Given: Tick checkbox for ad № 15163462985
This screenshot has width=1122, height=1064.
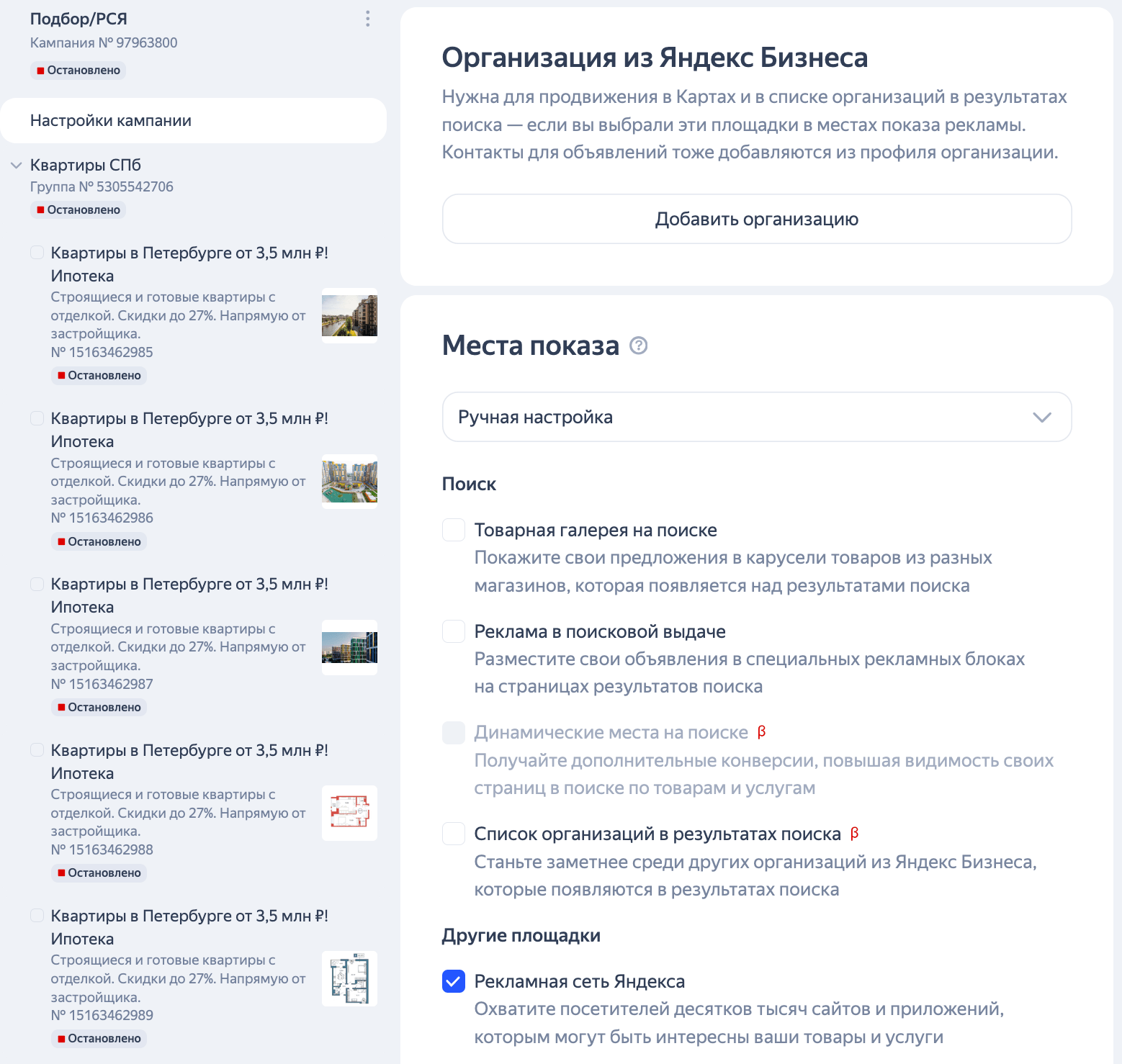Looking at the screenshot, I should click(x=37, y=253).
